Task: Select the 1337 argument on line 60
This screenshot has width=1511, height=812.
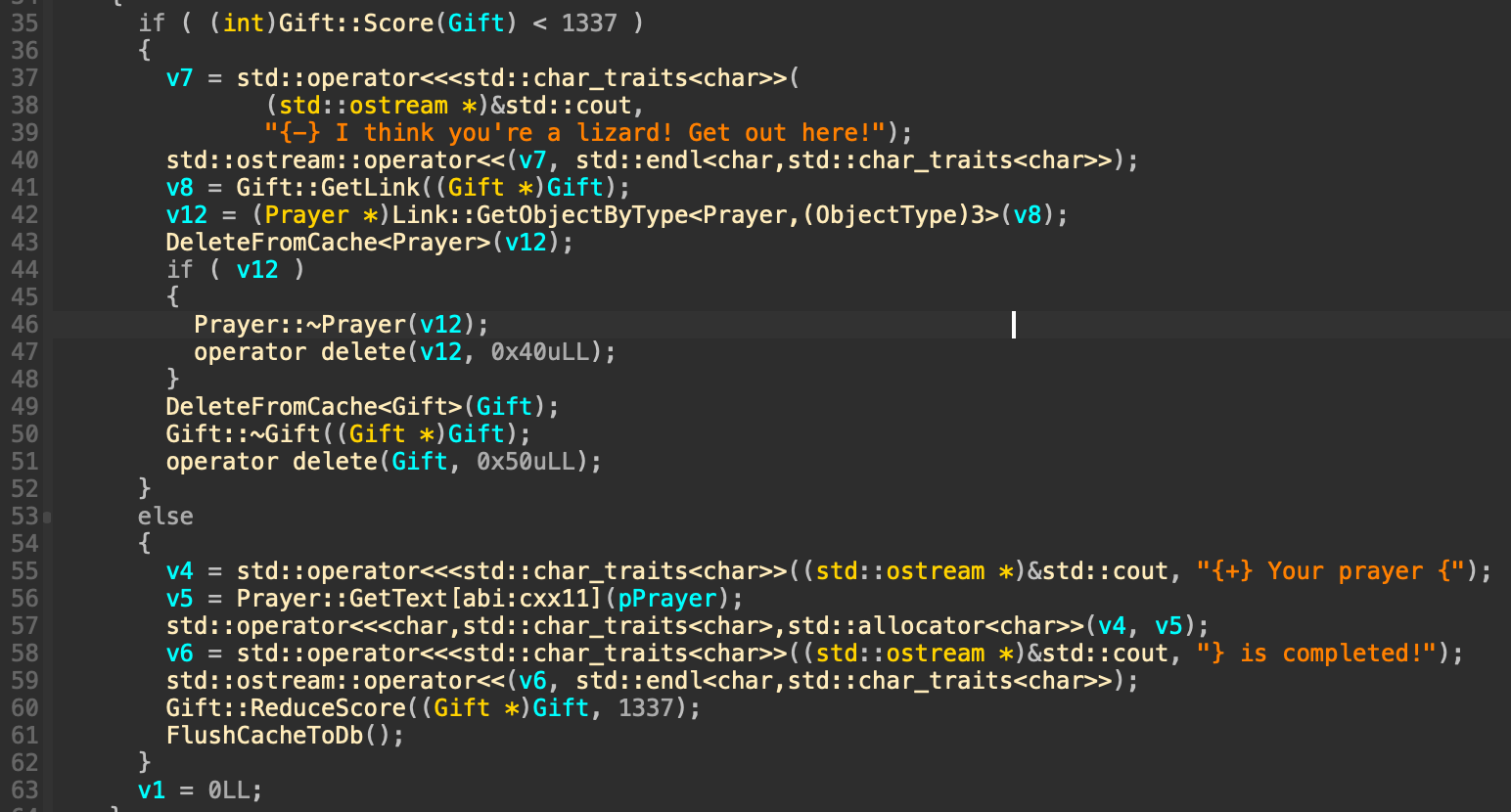Action: click(646, 707)
